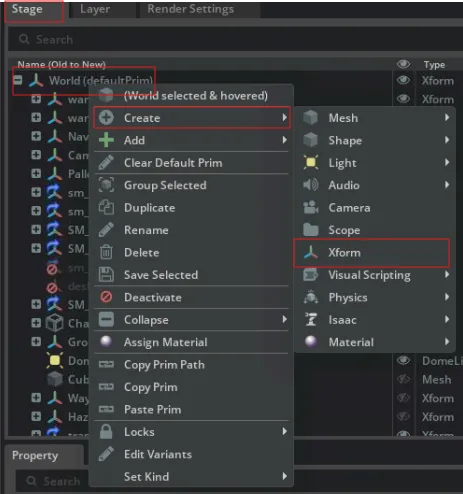Click the Delete trash icon
The image size is (463, 494).
pos(106,252)
